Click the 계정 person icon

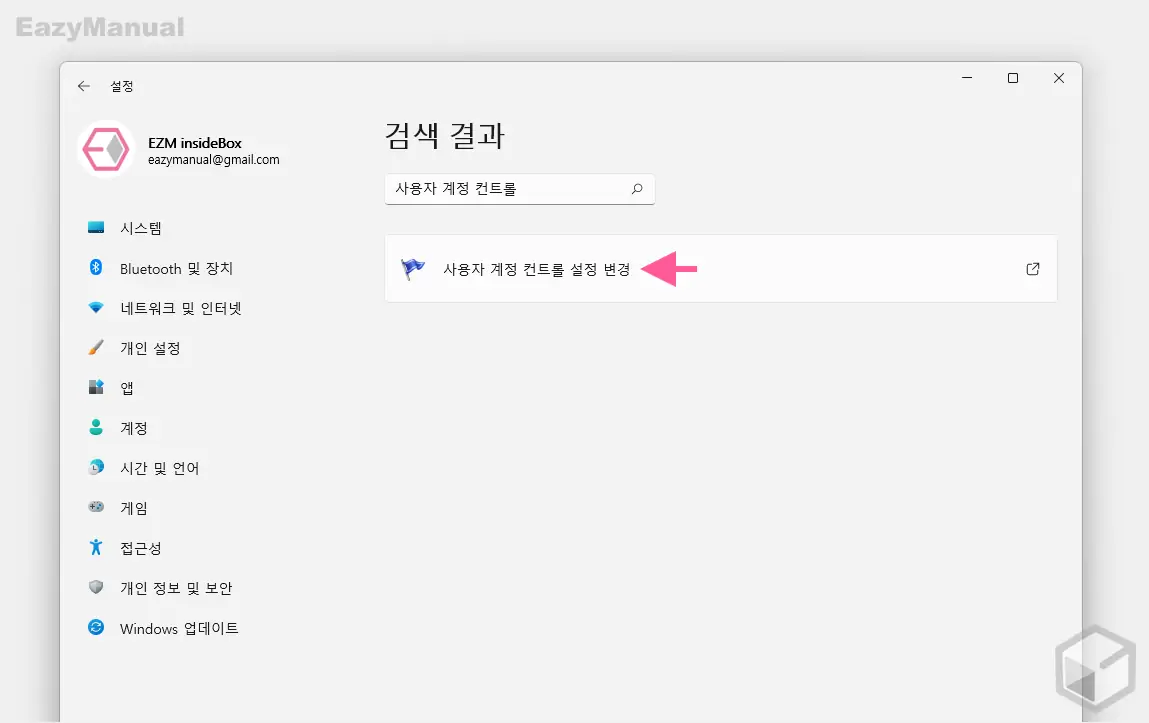[x=95, y=428]
